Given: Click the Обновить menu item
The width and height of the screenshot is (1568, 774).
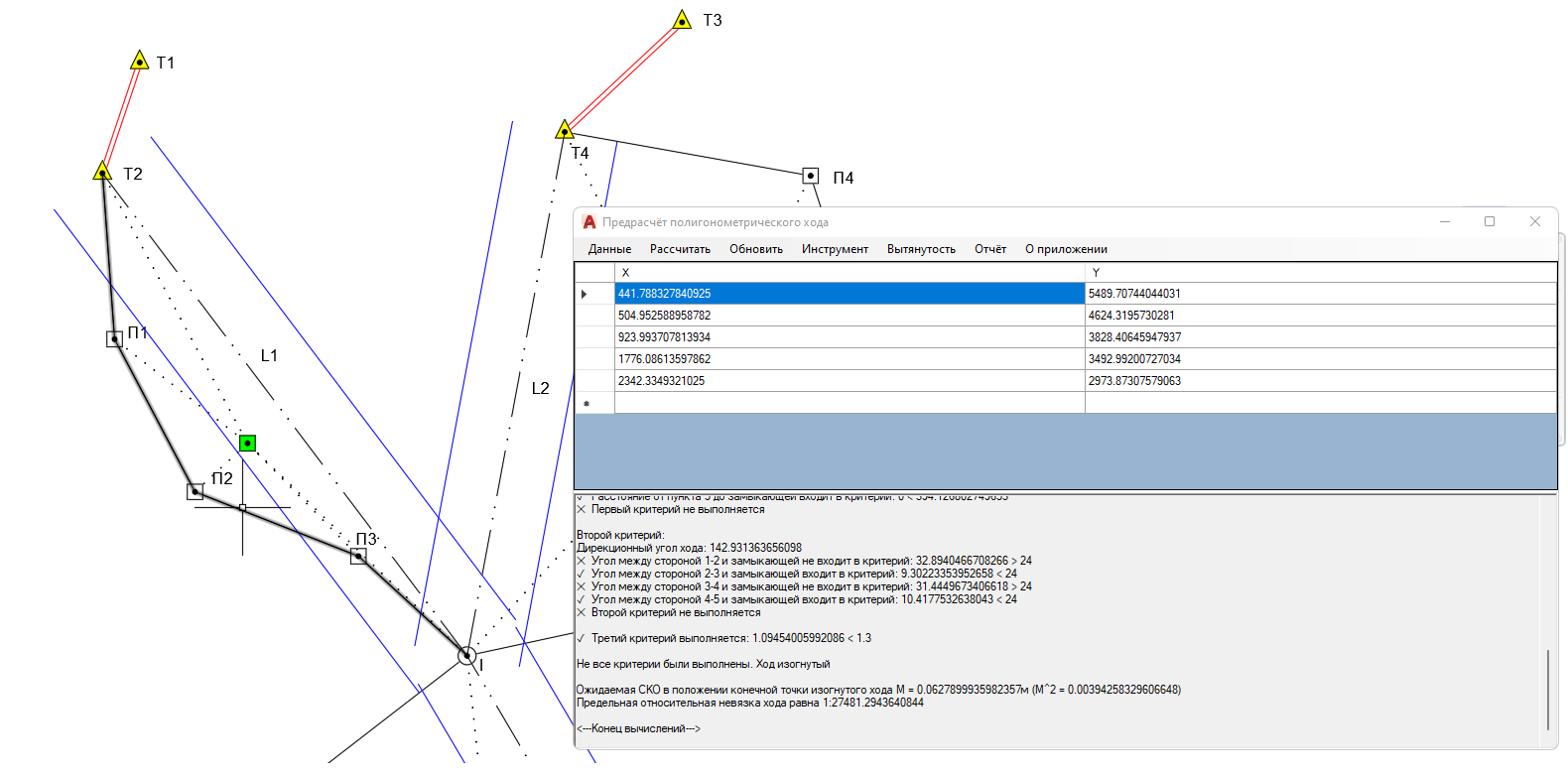Looking at the screenshot, I should [756, 249].
